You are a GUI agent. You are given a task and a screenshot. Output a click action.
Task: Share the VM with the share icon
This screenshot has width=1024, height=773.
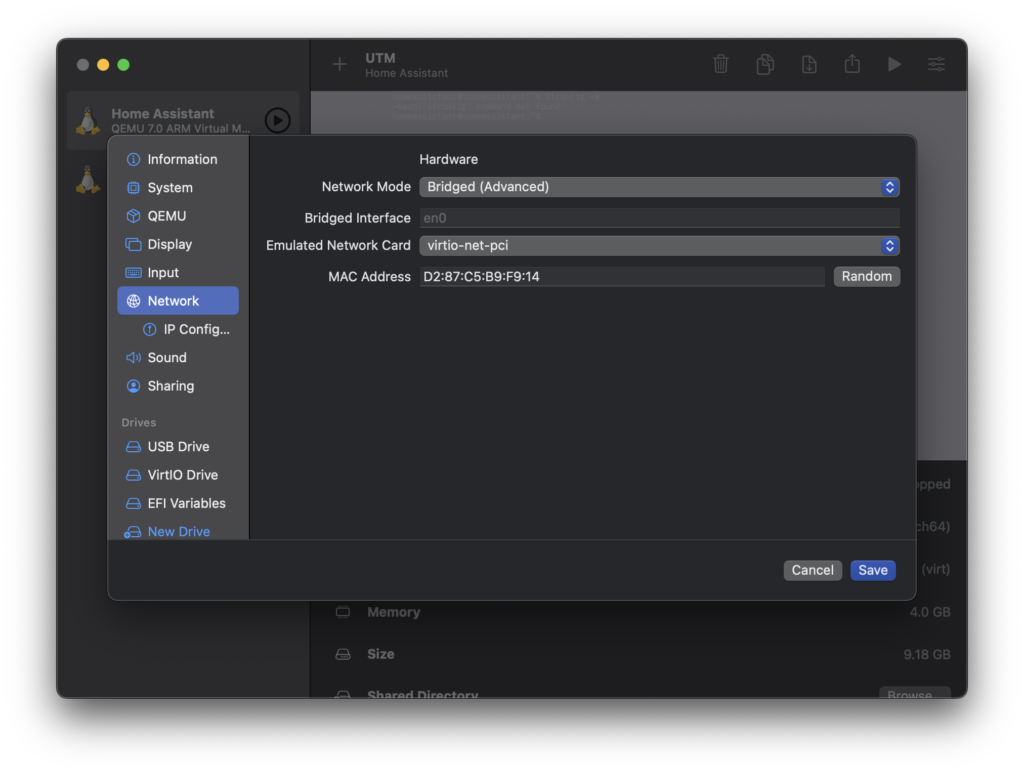point(852,63)
